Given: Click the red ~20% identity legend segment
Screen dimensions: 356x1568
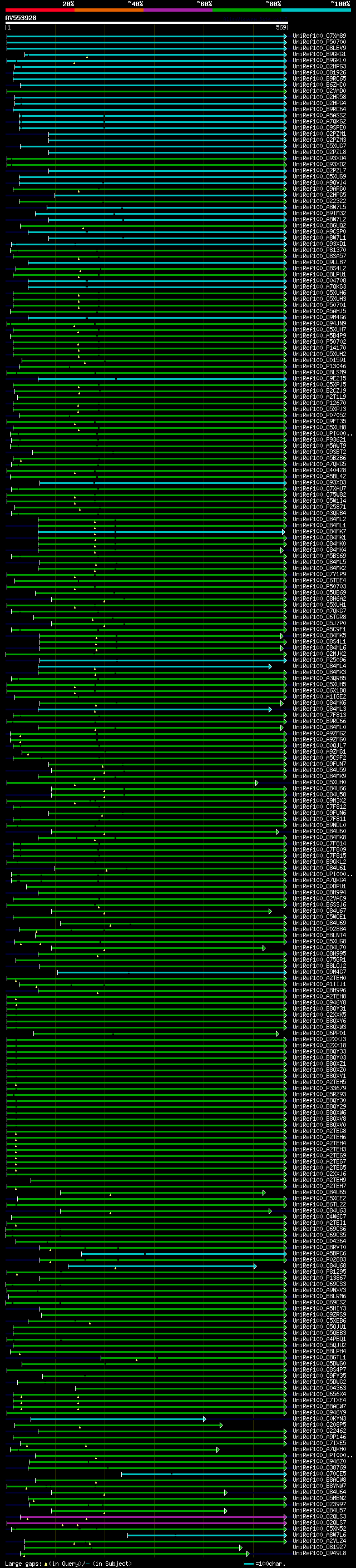Looking at the screenshot, I should coord(40,10).
